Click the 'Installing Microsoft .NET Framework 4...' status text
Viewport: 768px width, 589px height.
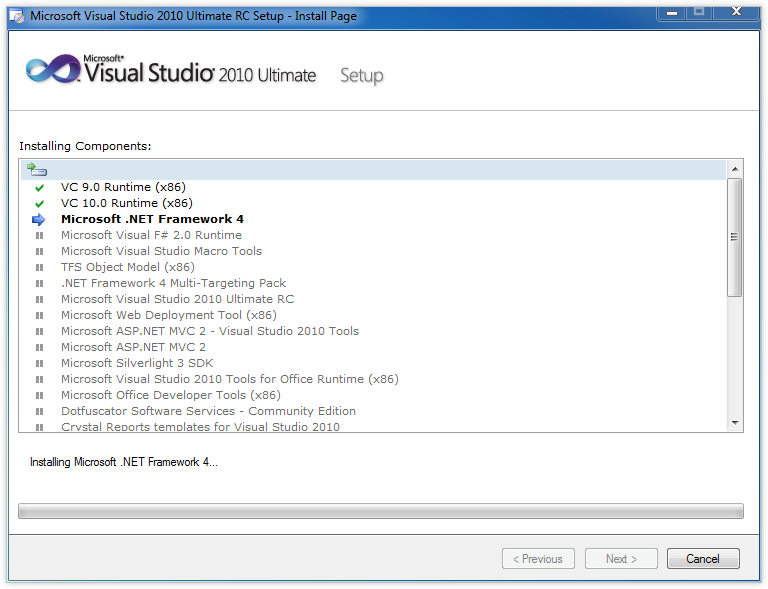[x=124, y=462]
